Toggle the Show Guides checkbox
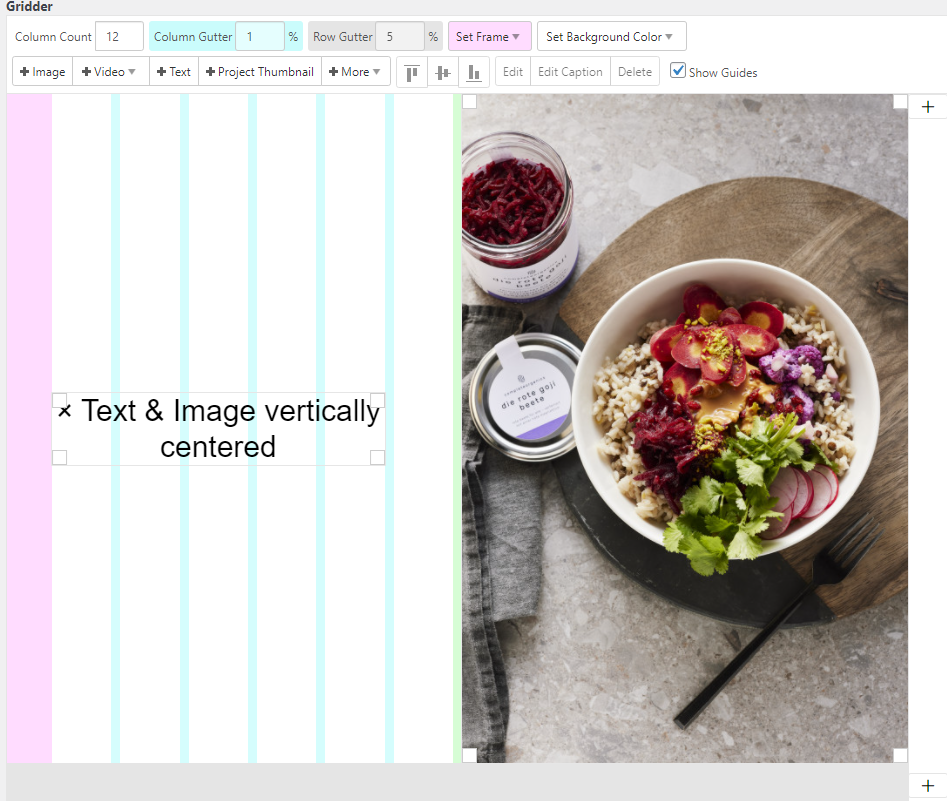 coord(678,71)
